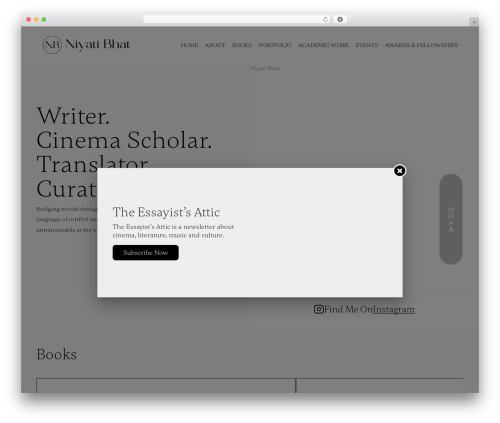Image resolution: width=500 pixels, height=423 pixels.
Task: Close the Essayist's Attic popup
Action: 399,171
